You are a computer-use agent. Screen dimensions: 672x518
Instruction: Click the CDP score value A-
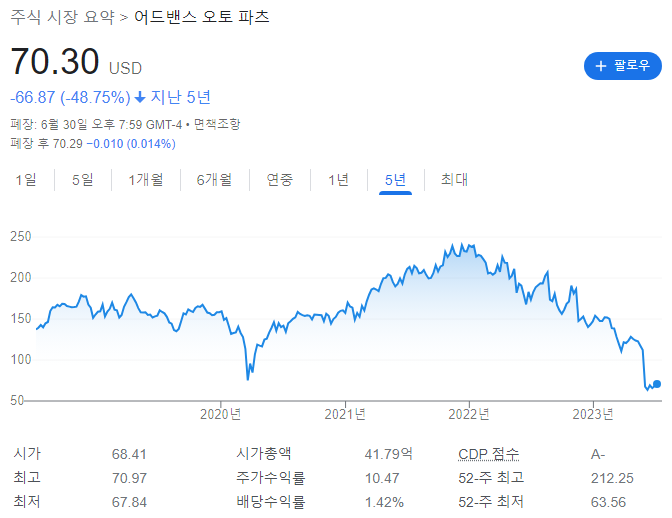[x=598, y=454]
